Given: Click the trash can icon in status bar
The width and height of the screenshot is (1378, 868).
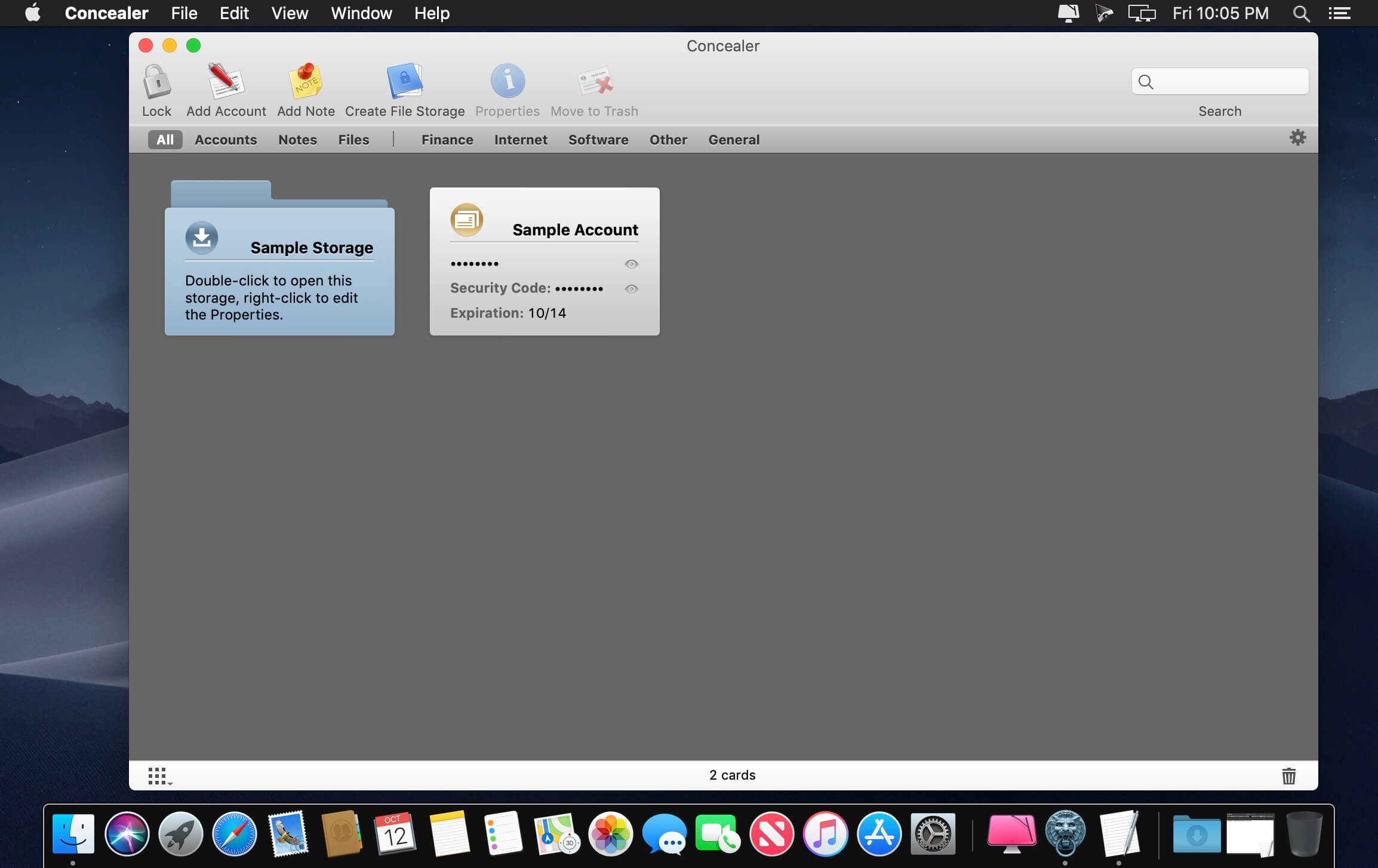Looking at the screenshot, I should pos(1288,775).
